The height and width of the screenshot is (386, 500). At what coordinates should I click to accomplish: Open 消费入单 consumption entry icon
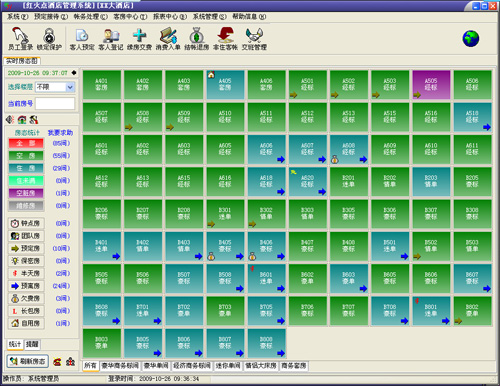(x=168, y=39)
